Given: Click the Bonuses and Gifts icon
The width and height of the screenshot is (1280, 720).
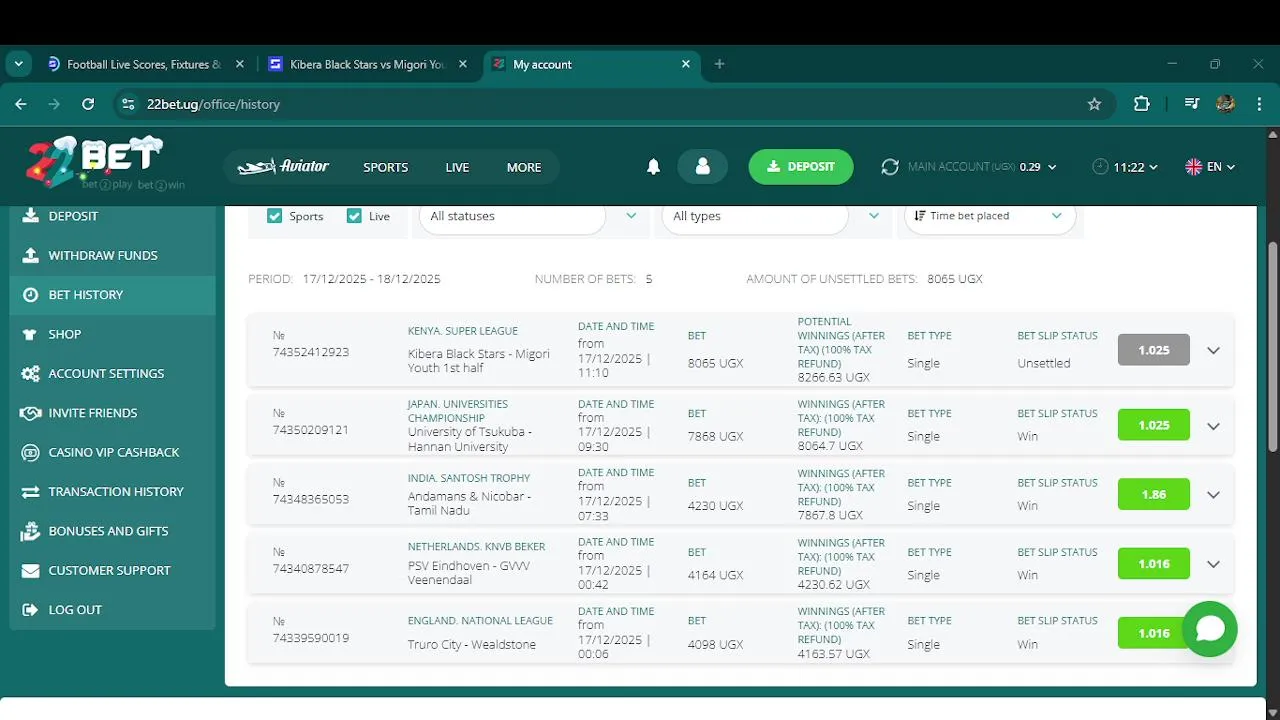Looking at the screenshot, I should tap(30, 531).
